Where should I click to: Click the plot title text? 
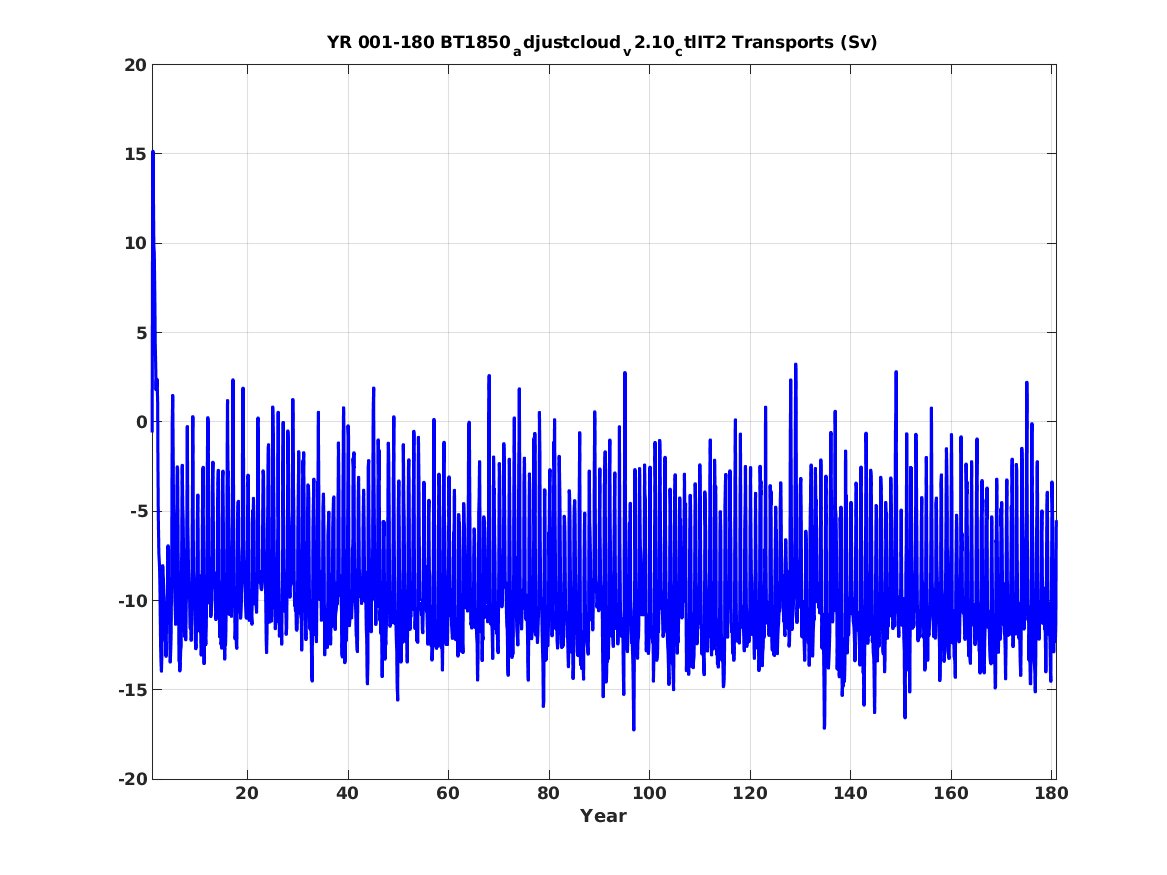click(602, 44)
